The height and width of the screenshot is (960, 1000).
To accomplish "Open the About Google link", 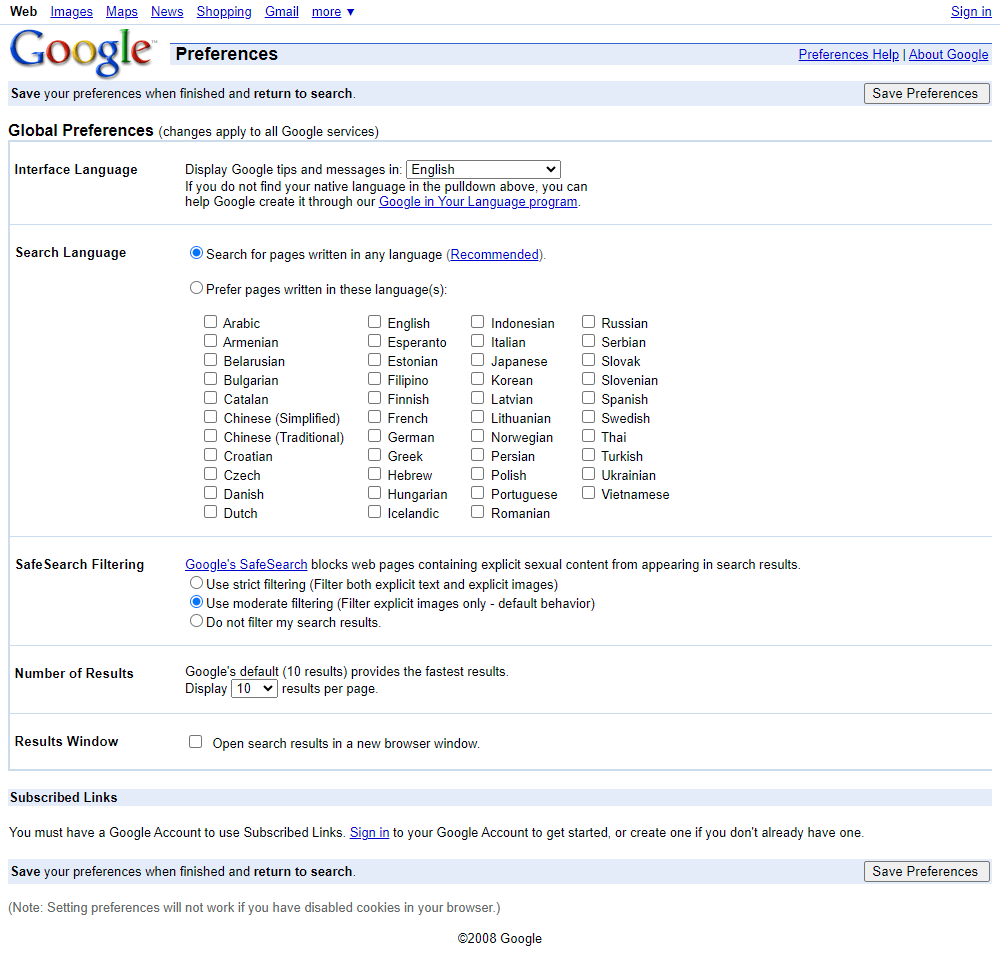I will (x=948, y=54).
